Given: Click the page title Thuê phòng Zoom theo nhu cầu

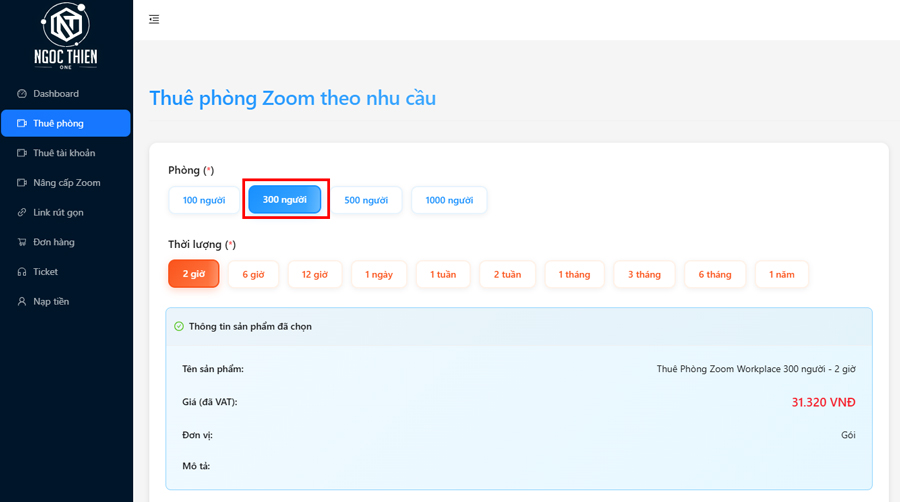Looking at the screenshot, I should [293, 98].
